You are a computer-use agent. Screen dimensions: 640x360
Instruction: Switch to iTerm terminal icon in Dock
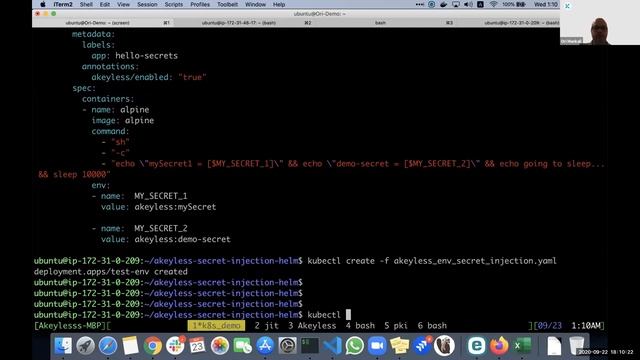(x=310, y=346)
